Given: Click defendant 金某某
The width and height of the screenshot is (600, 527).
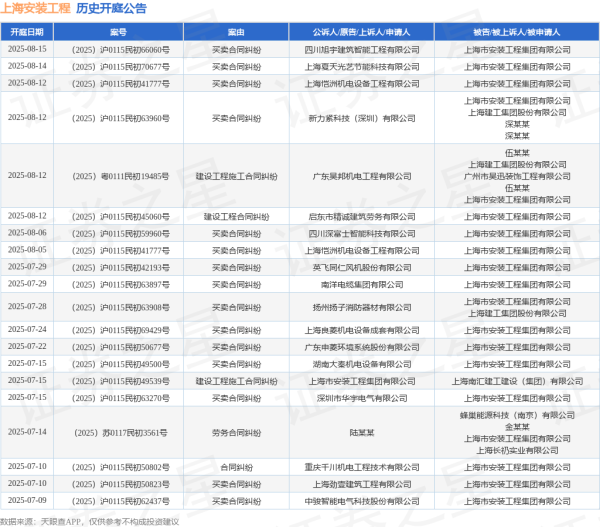Looking at the screenshot, I should tap(517, 427).
